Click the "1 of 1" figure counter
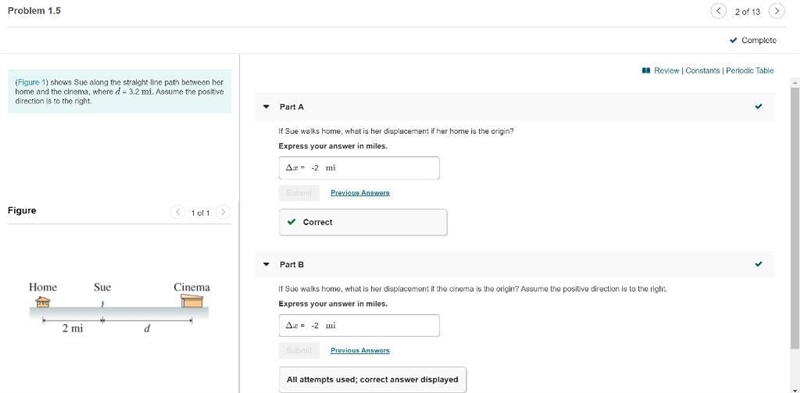The width and height of the screenshot is (800, 393). tap(200, 213)
